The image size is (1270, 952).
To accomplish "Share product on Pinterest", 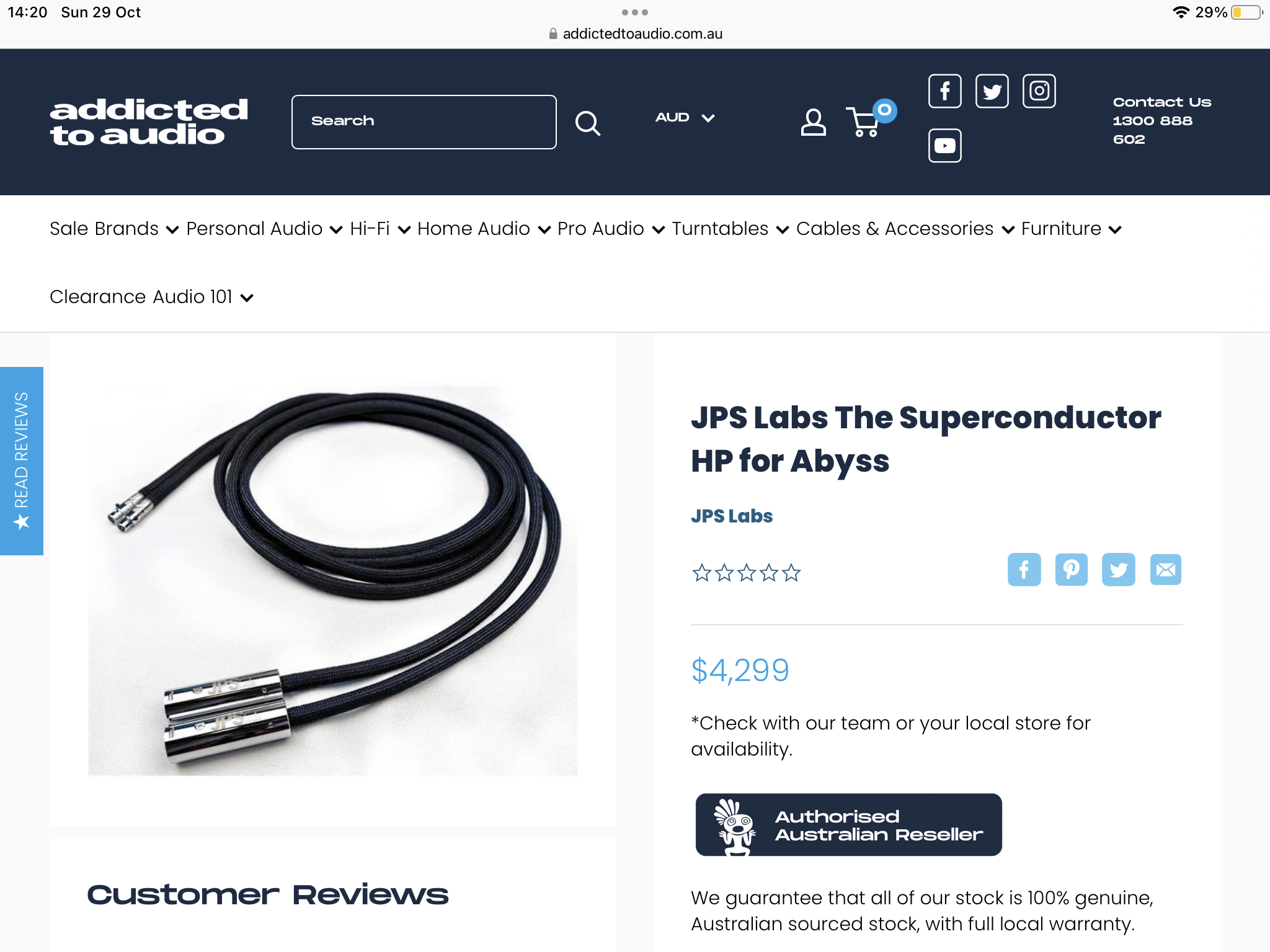I will [x=1072, y=570].
